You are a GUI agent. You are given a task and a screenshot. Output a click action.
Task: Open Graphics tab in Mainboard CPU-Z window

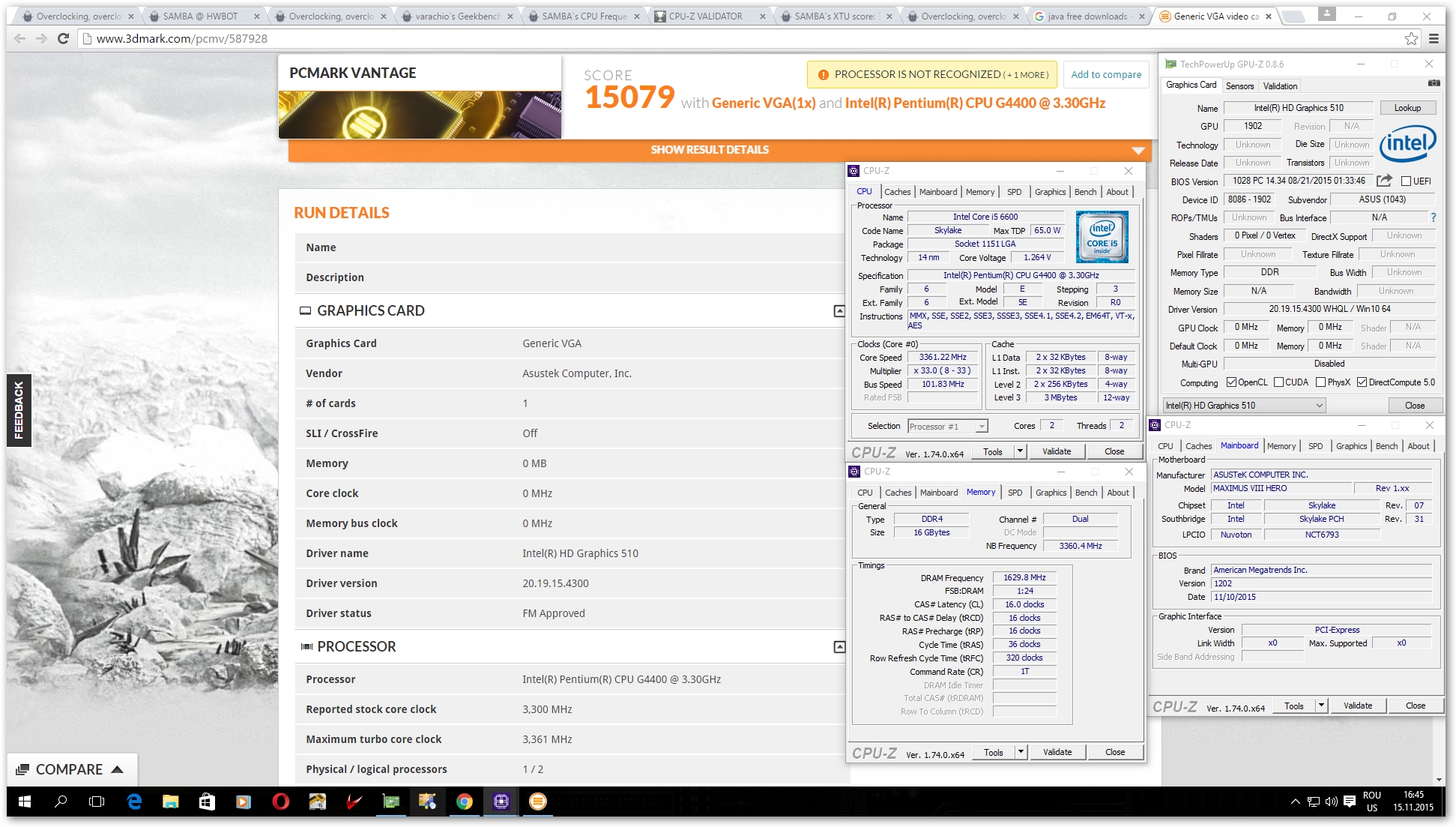point(1351,446)
